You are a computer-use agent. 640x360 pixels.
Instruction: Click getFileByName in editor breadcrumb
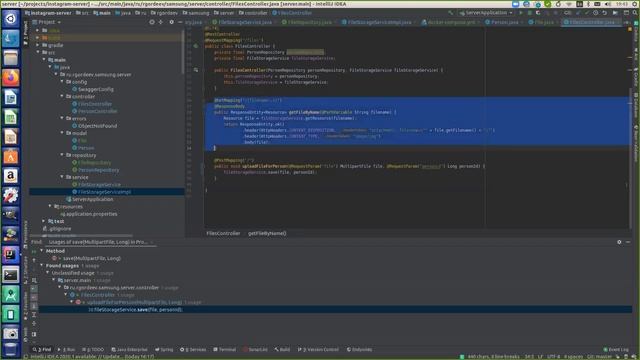click(x=267, y=233)
